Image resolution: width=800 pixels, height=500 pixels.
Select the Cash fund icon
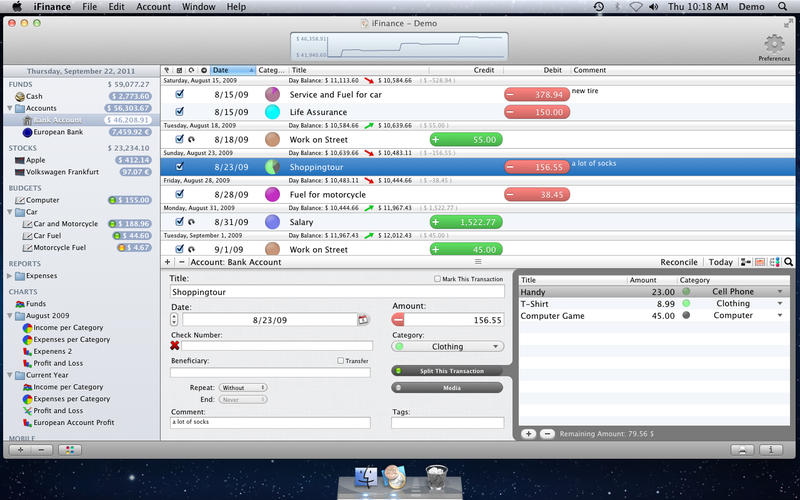coord(20,96)
